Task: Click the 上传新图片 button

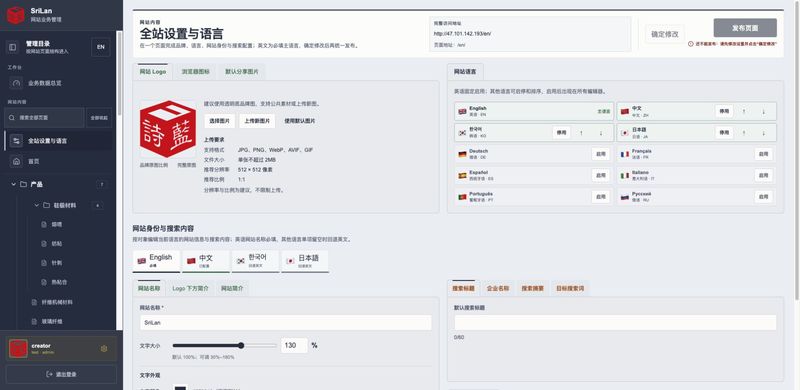Action: [257, 121]
